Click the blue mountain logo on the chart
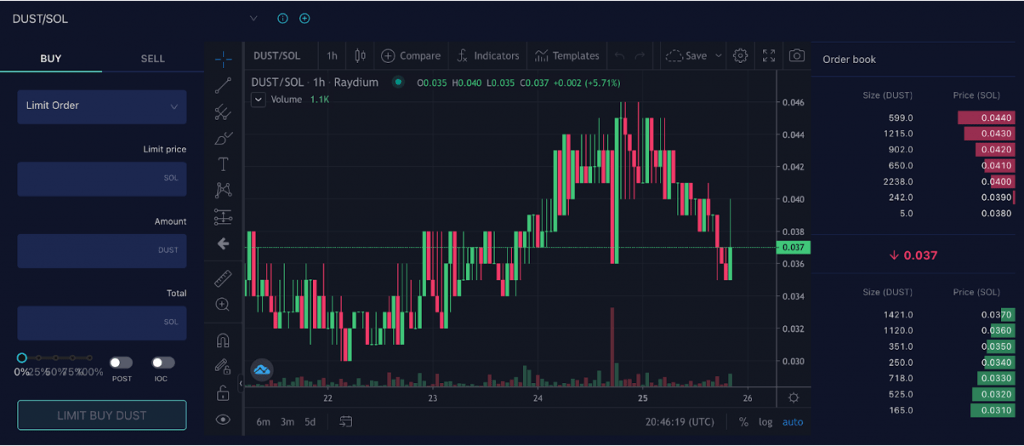1024x446 pixels. [x=262, y=370]
